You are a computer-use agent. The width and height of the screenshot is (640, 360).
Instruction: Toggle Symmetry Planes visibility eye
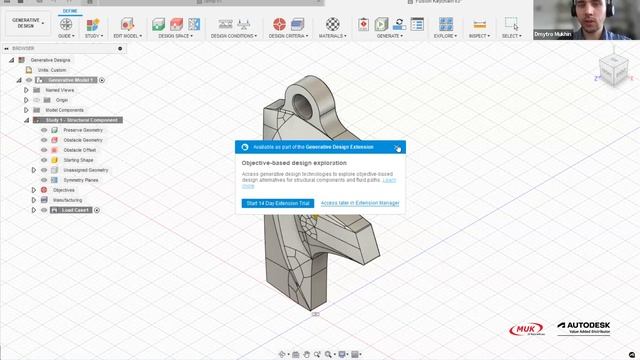(44, 180)
